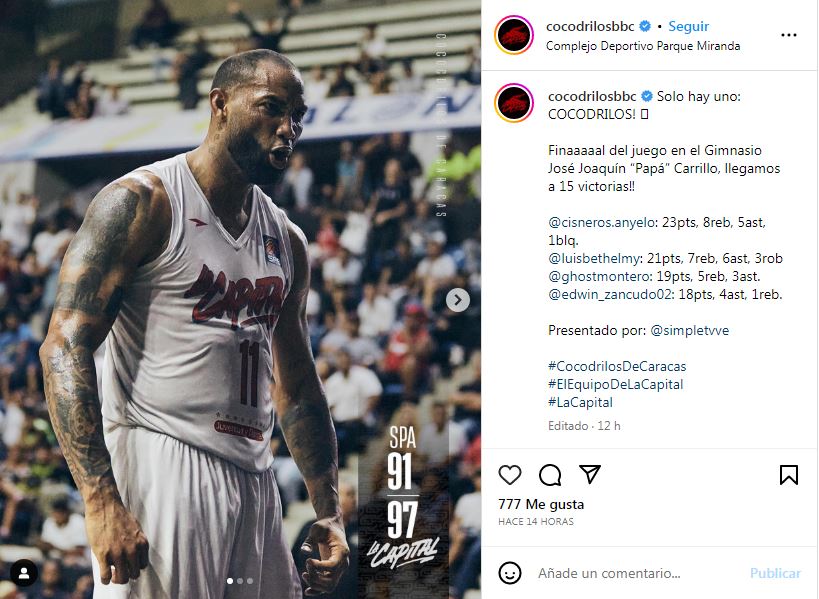Open the @simpletvve sponsor profile

689,330
